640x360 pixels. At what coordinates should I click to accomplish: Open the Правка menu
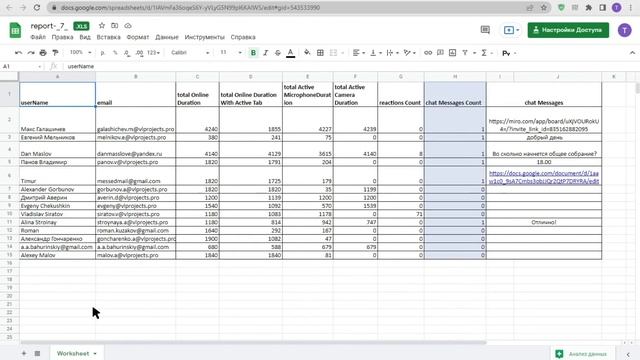62,37
